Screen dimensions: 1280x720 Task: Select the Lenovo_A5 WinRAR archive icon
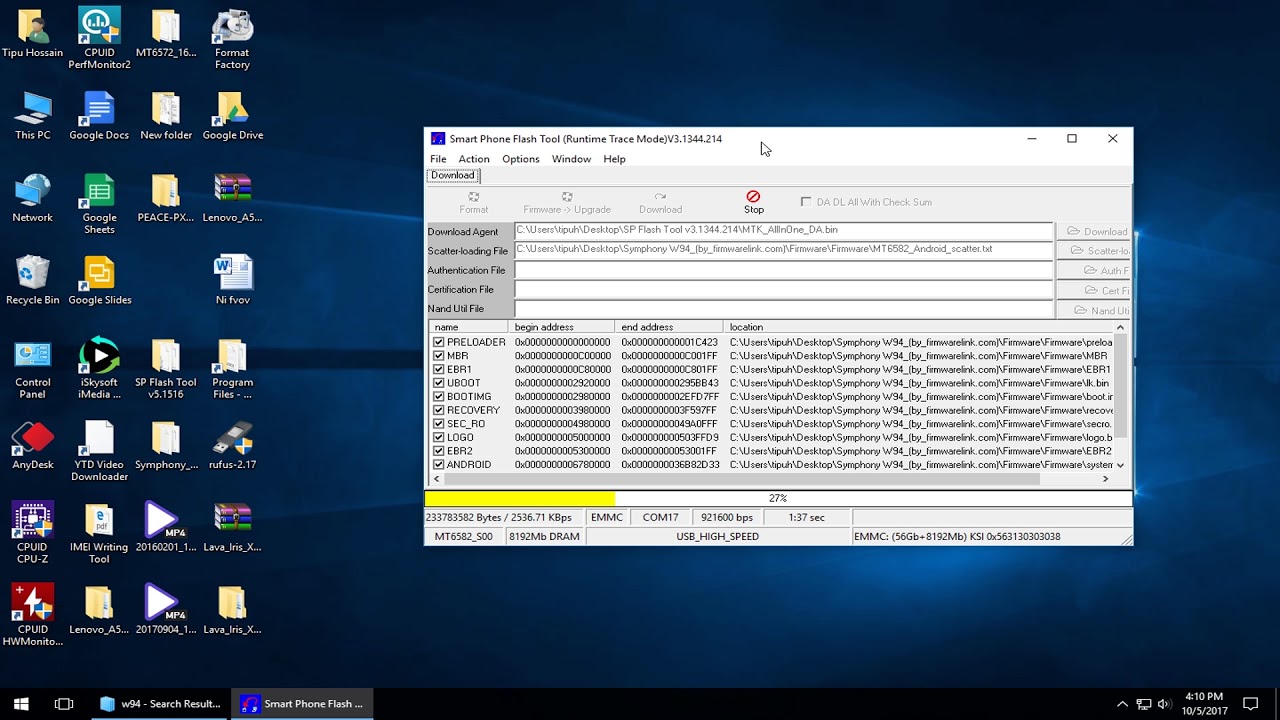point(232,199)
